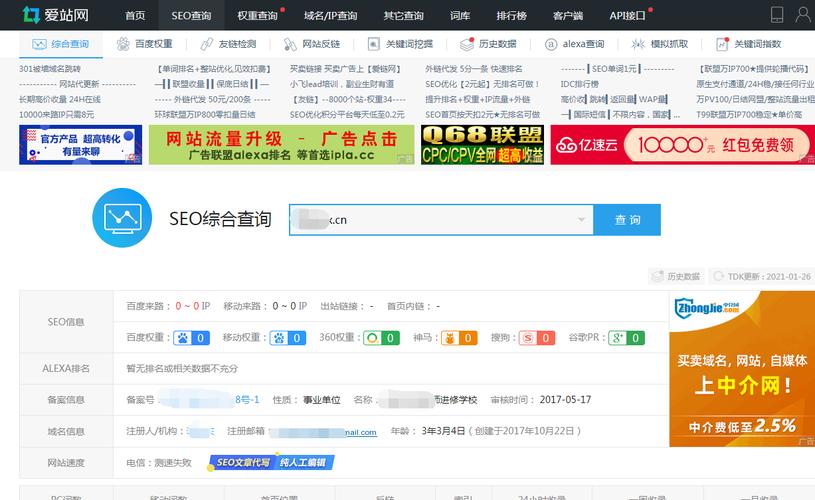This screenshot has width=815, height=500.
Task: Open the 小飞lead培训 ad link
Action: click(x=342, y=84)
